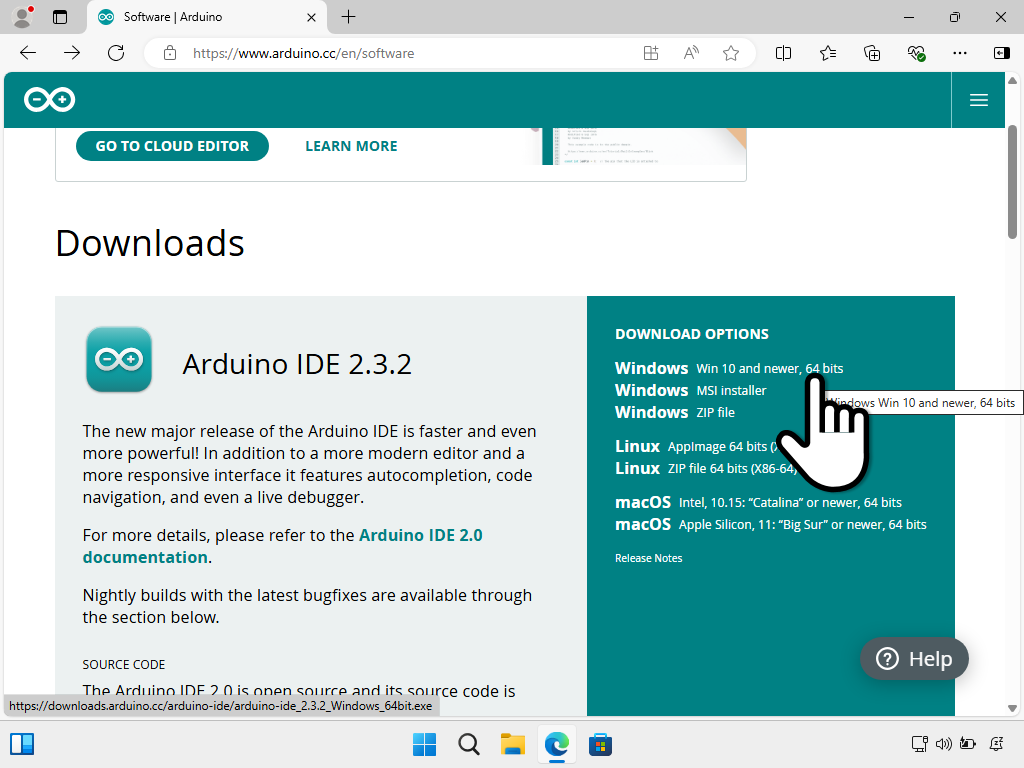Image resolution: width=1024 pixels, height=768 pixels.
Task: Click the scrollbar down arrow
Action: point(1012,708)
